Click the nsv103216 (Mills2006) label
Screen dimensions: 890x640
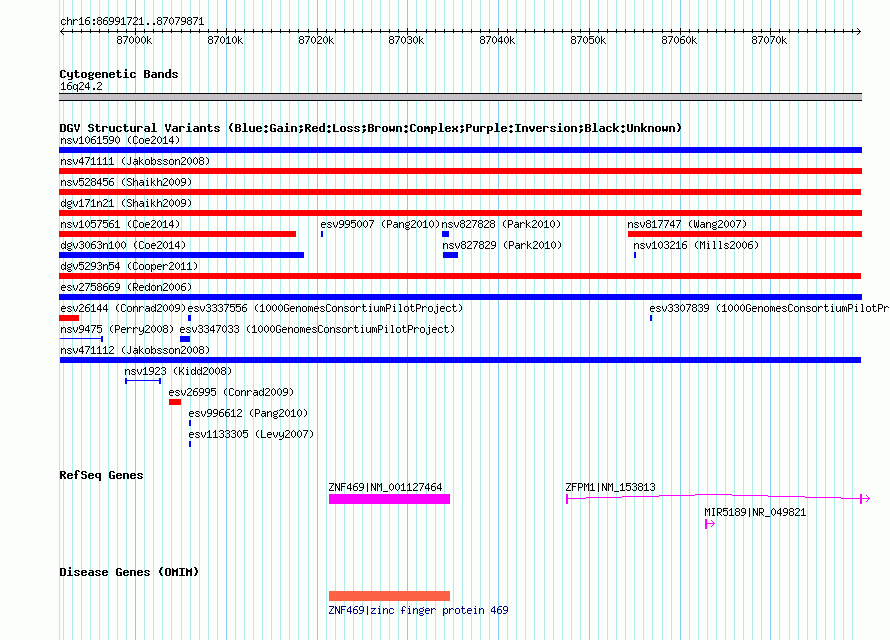tap(696, 245)
